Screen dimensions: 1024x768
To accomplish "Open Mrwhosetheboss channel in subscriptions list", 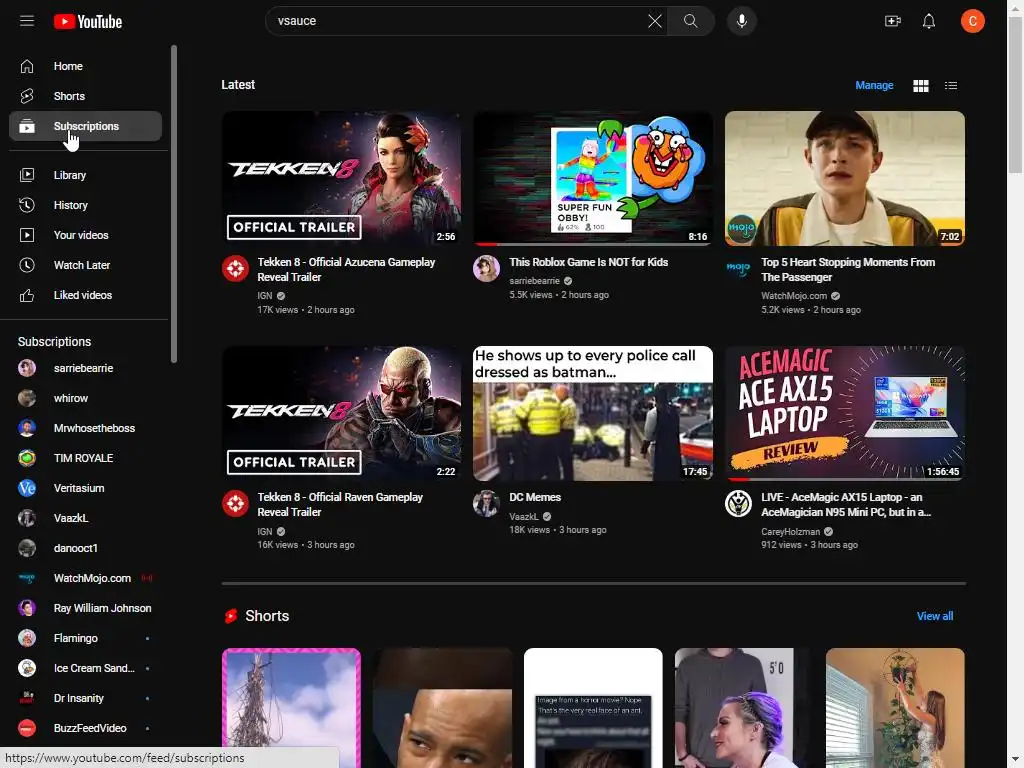I will click(x=86, y=428).
